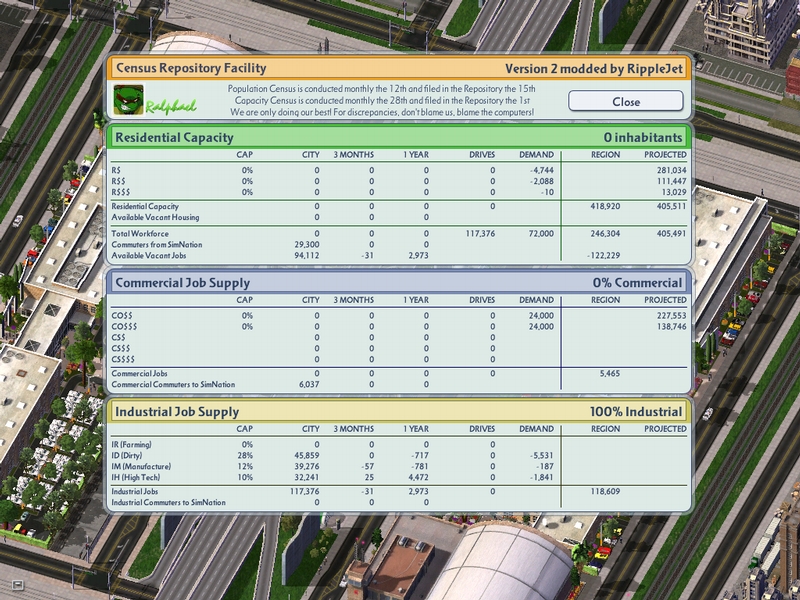Select the Residential Capacity green section header
This screenshot has width=800, height=600.
398,137
